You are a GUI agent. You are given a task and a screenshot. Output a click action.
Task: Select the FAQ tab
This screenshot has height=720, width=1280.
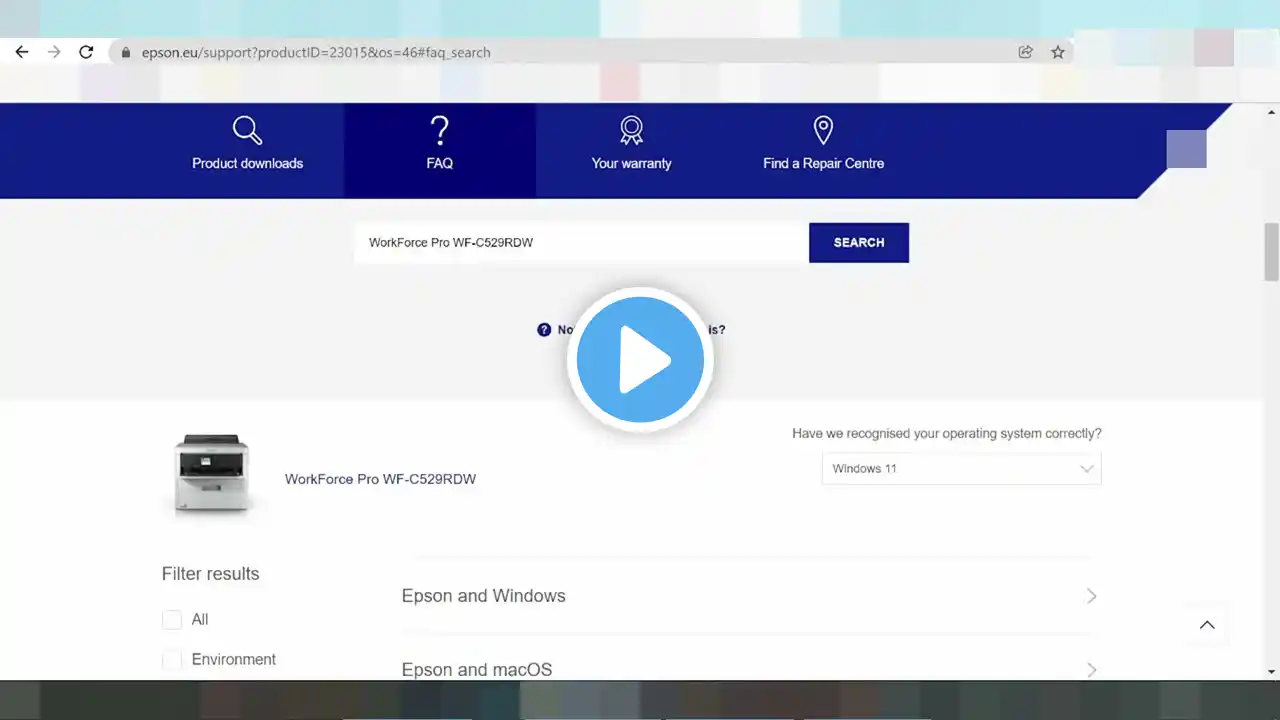coord(440,150)
